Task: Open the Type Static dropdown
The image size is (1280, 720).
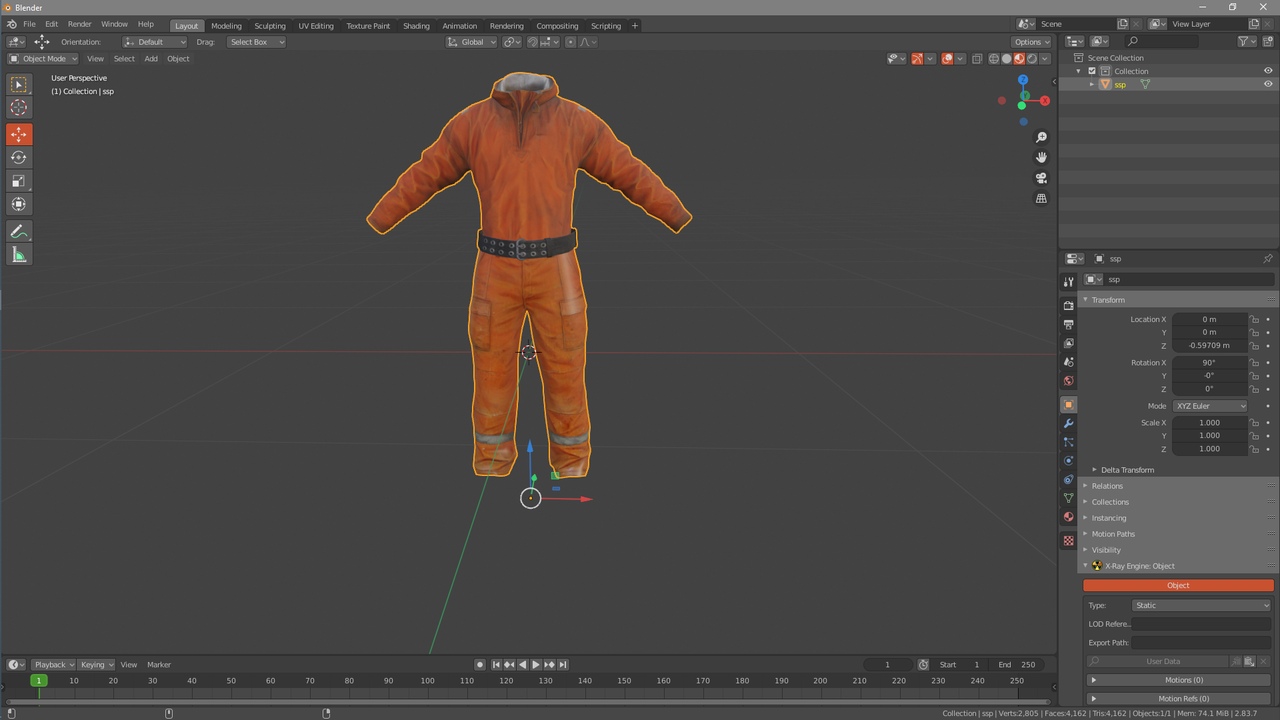Action: coord(1201,605)
